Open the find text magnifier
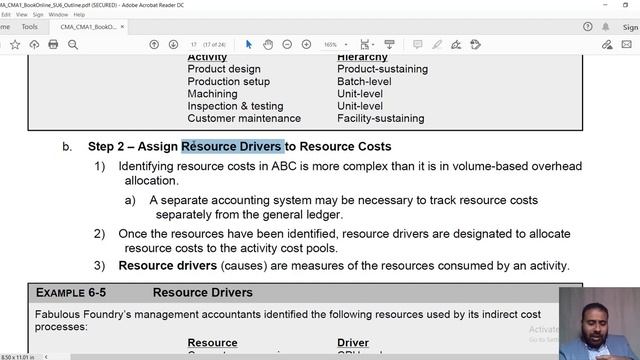This screenshot has width=640, height=360. point(73,44)
